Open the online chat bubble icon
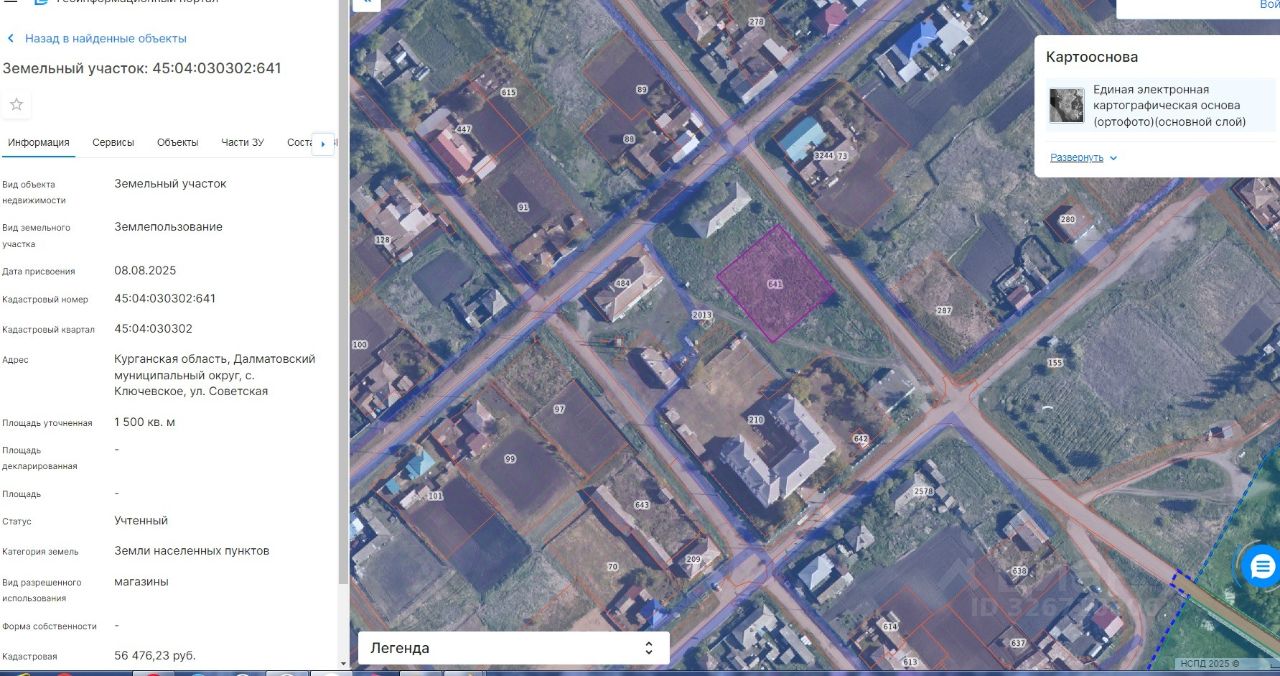This screenshot has width=1280, height=676. tap(1262, 567)
